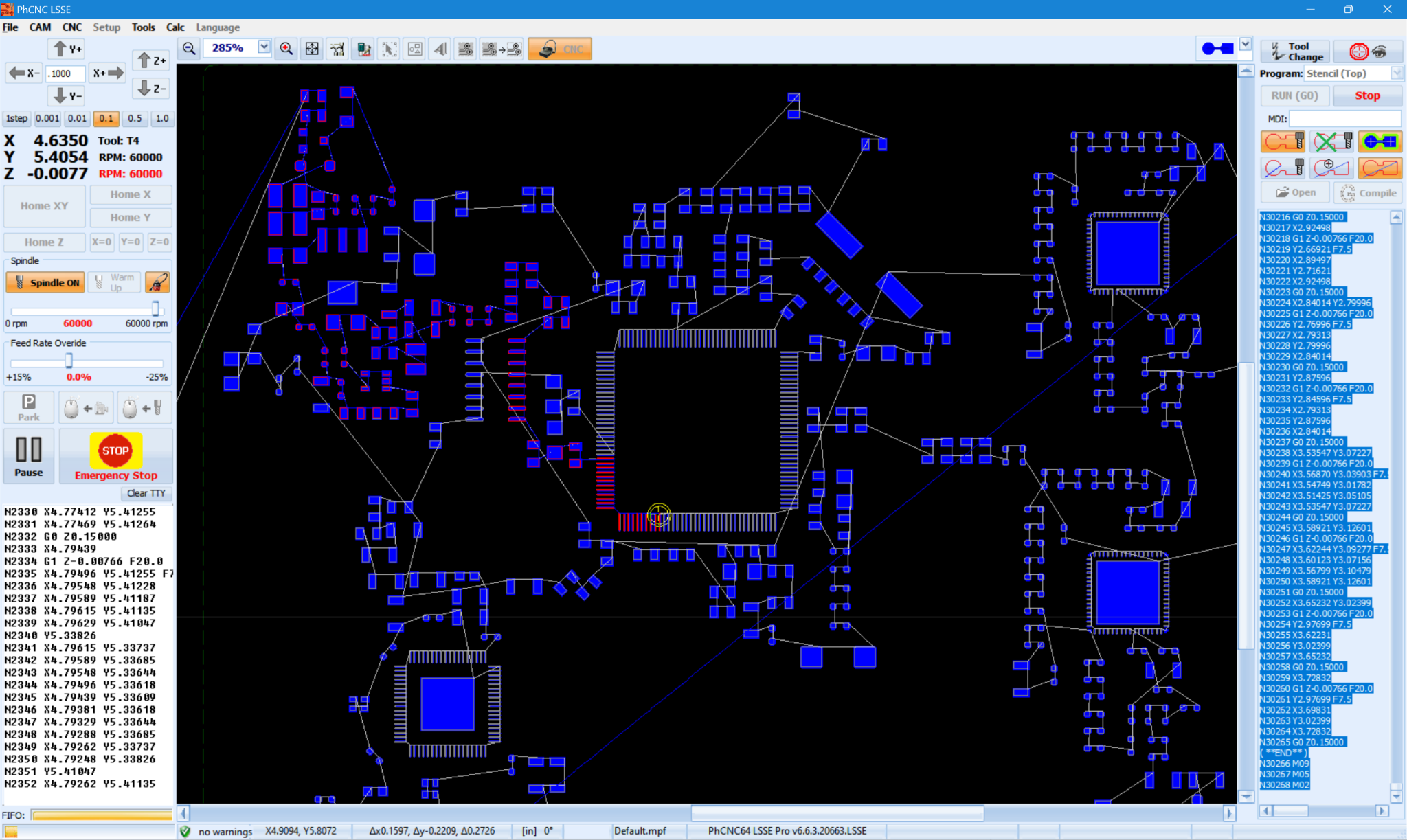Click the fit-to-view icon in the toolbar
Viewport: 1407px width, 840px height.
coord(312,49)
